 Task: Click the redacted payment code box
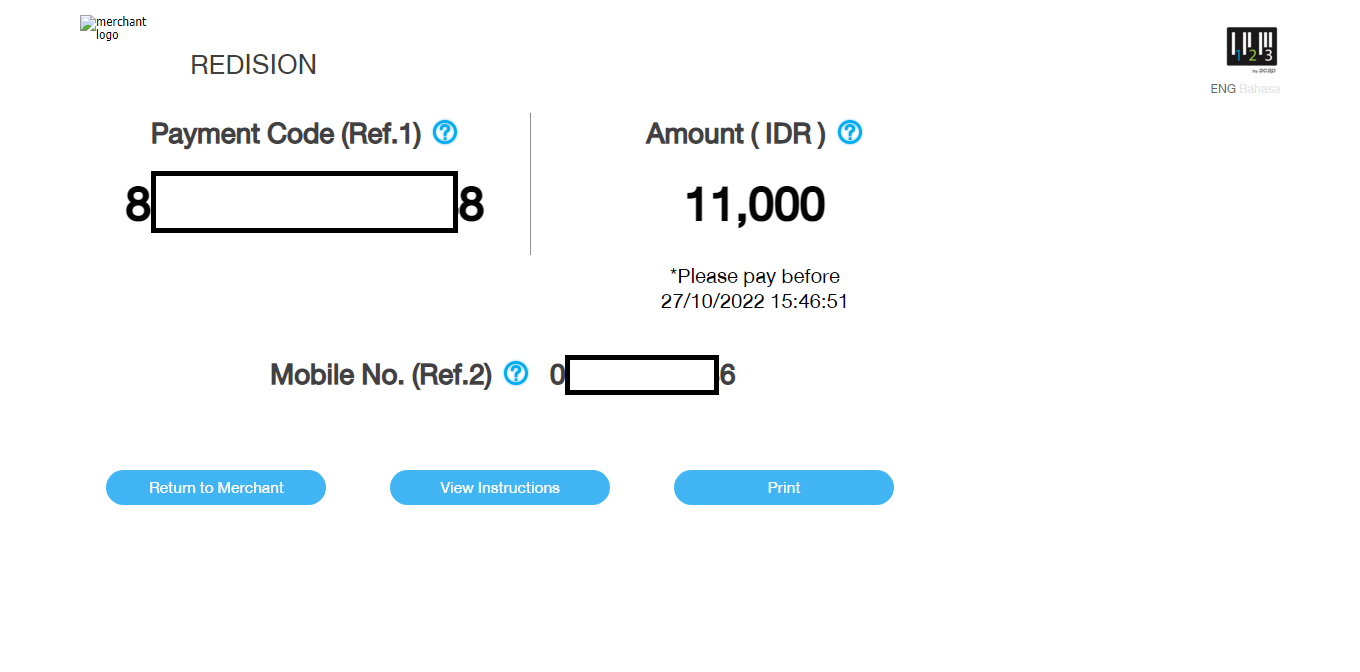(304, 202)
